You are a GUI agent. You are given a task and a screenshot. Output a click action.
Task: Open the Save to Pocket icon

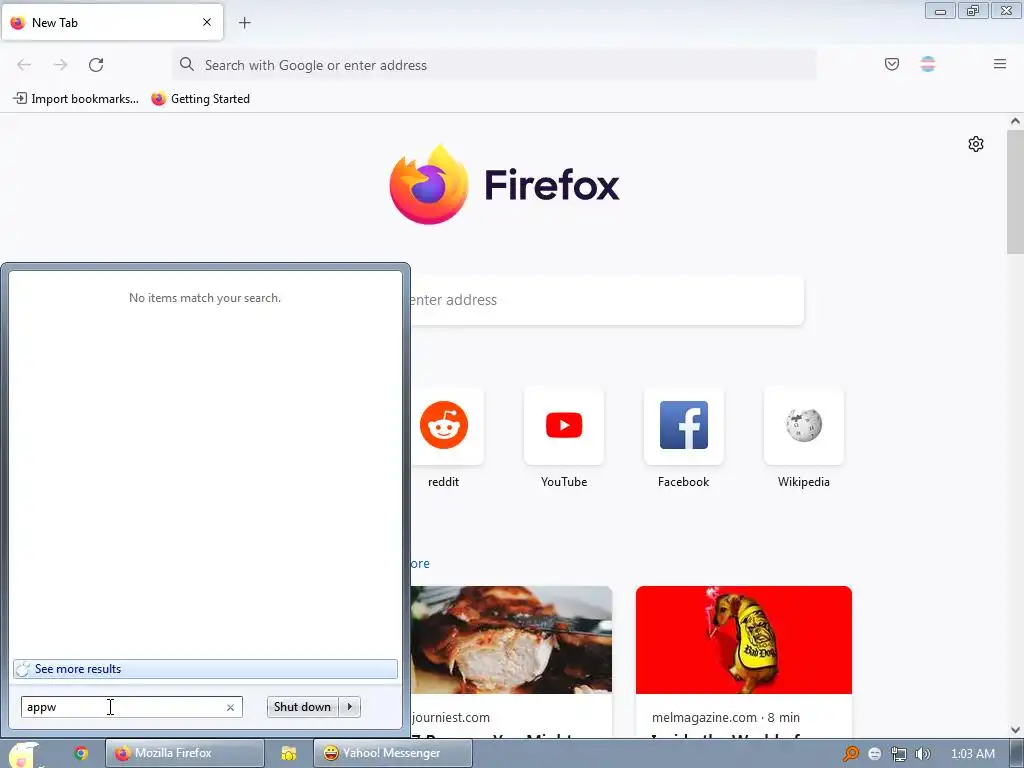(891, 64)
